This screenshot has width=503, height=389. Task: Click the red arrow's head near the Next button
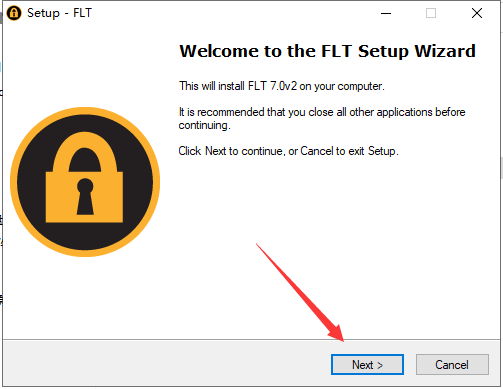[337, 333]
